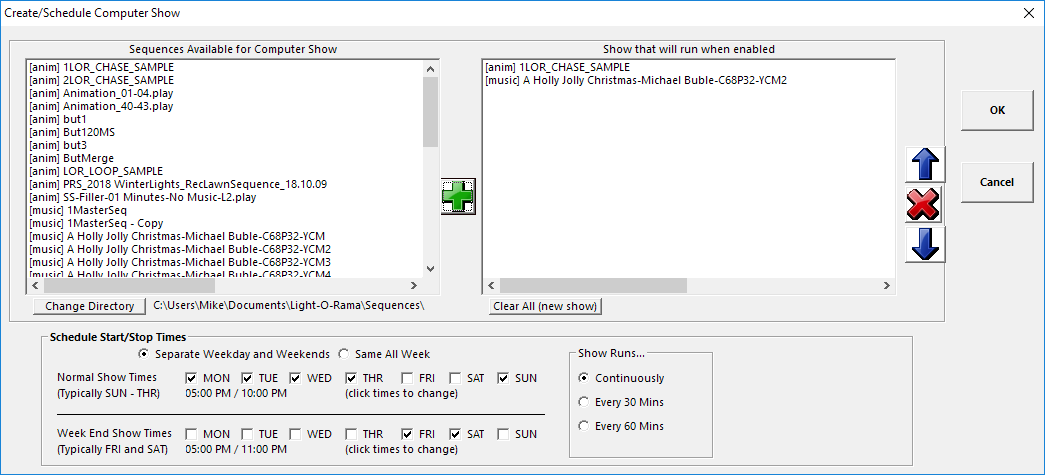Uncheck MON in Normal Show Times
Image resolution: width=1045 pixels, height=475 pixels.
click(x=192, y=378)
